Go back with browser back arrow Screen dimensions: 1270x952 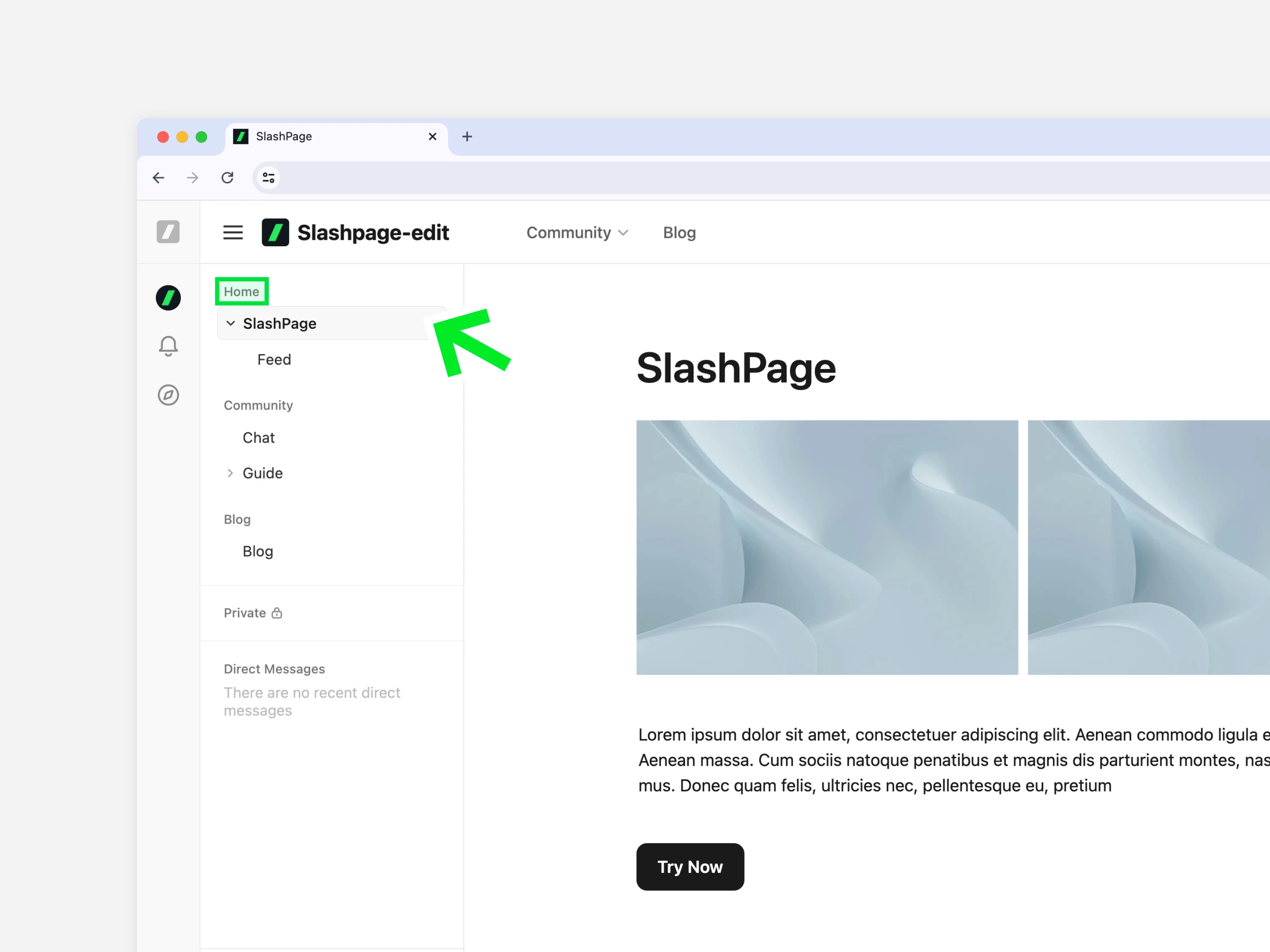(x=158, y=178)
